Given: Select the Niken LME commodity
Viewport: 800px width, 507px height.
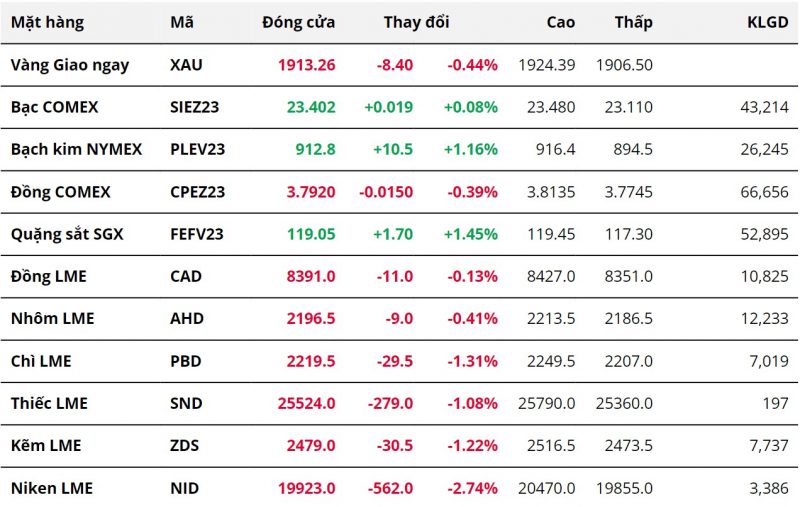Looking at the screenshot, I should 51,488.
